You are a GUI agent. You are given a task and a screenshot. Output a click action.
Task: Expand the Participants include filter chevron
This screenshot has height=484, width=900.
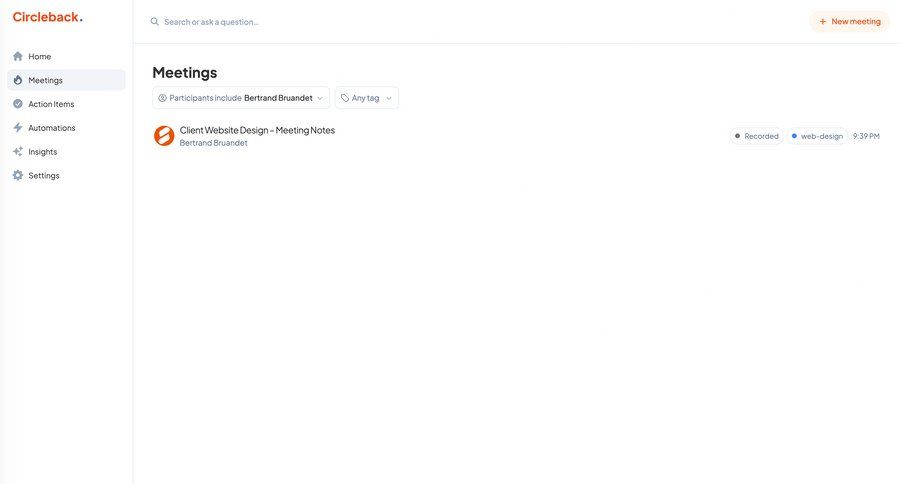click(320, 98)
